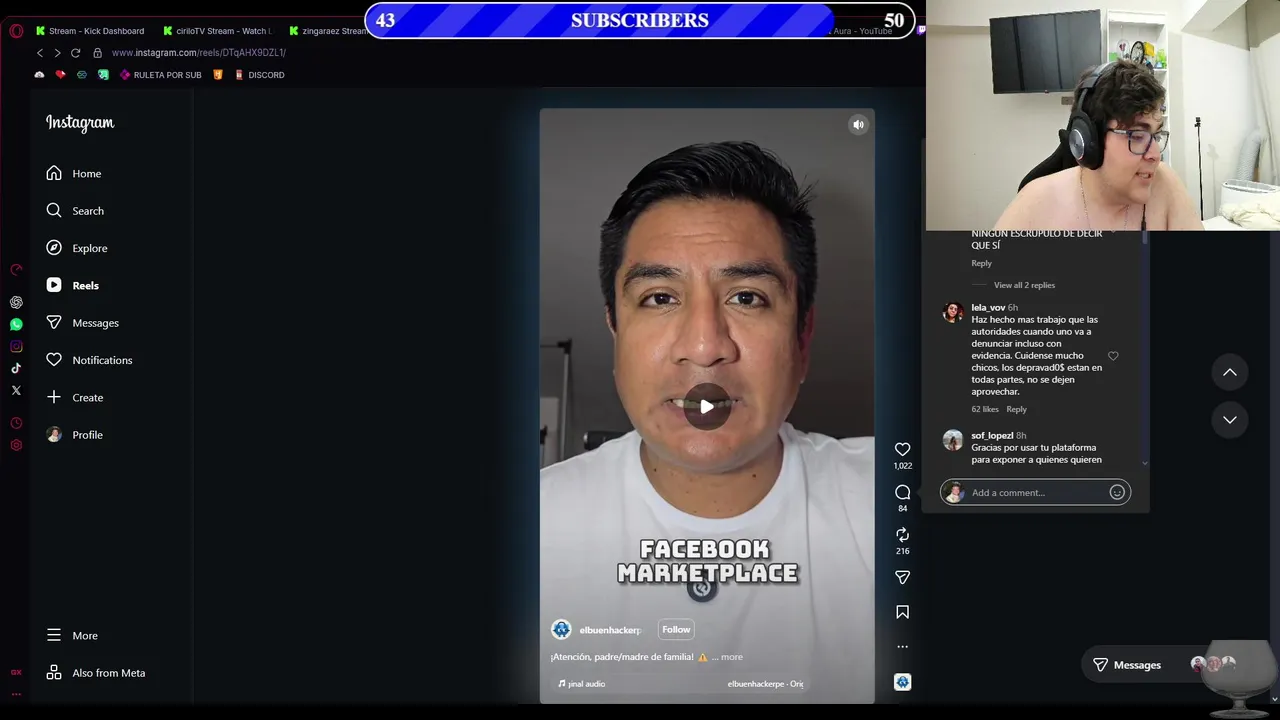The width and height of the screenshot is (1280, 720).
Task: Open Instagram Home from sidebar
Action: pos(73,173)
